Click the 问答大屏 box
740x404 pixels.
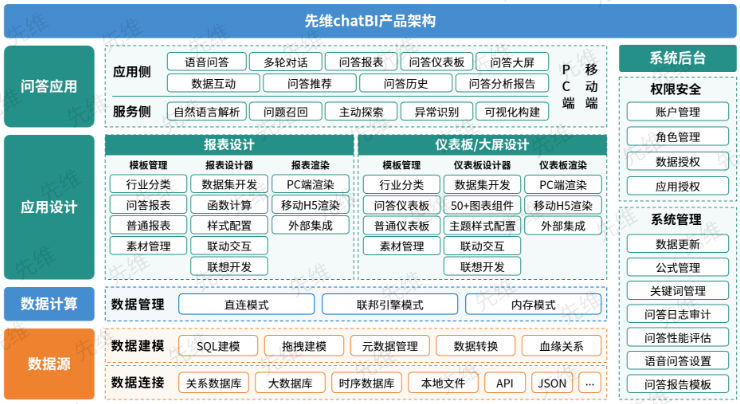(x=512, y=62)
